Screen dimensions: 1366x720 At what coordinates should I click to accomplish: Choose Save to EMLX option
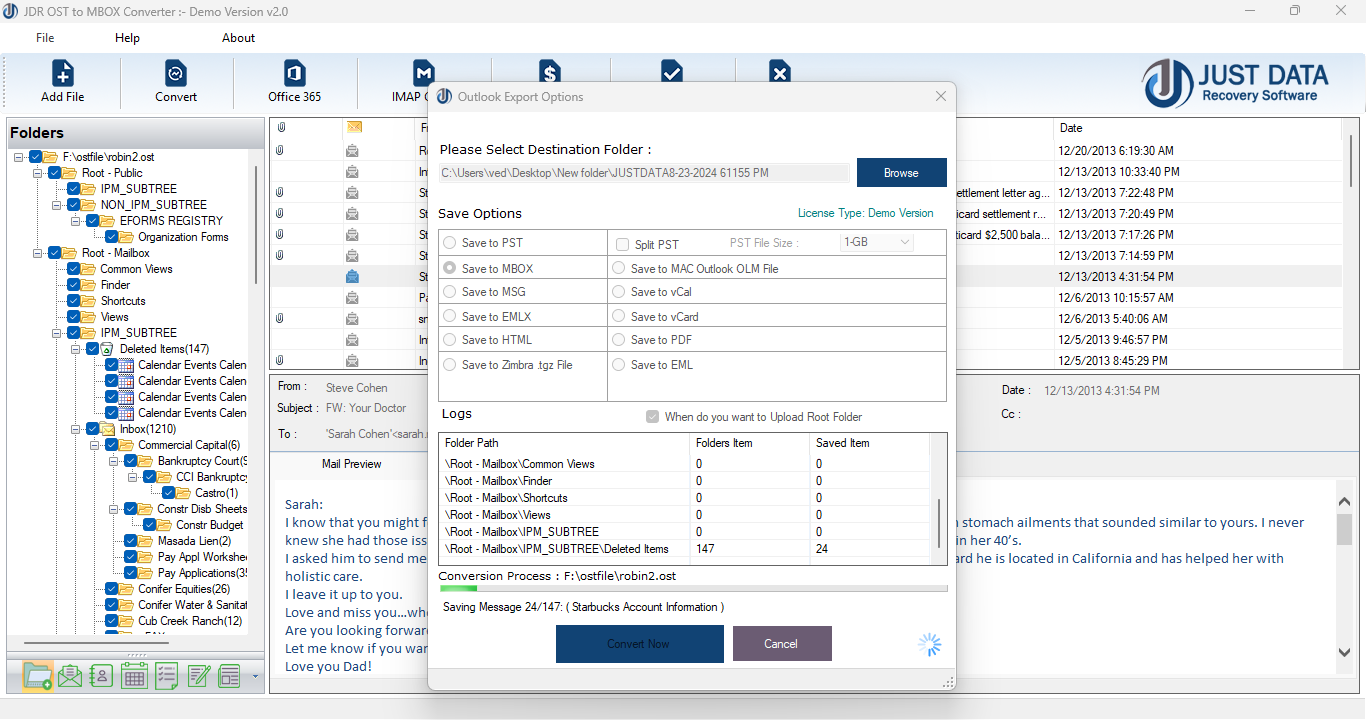450,316
